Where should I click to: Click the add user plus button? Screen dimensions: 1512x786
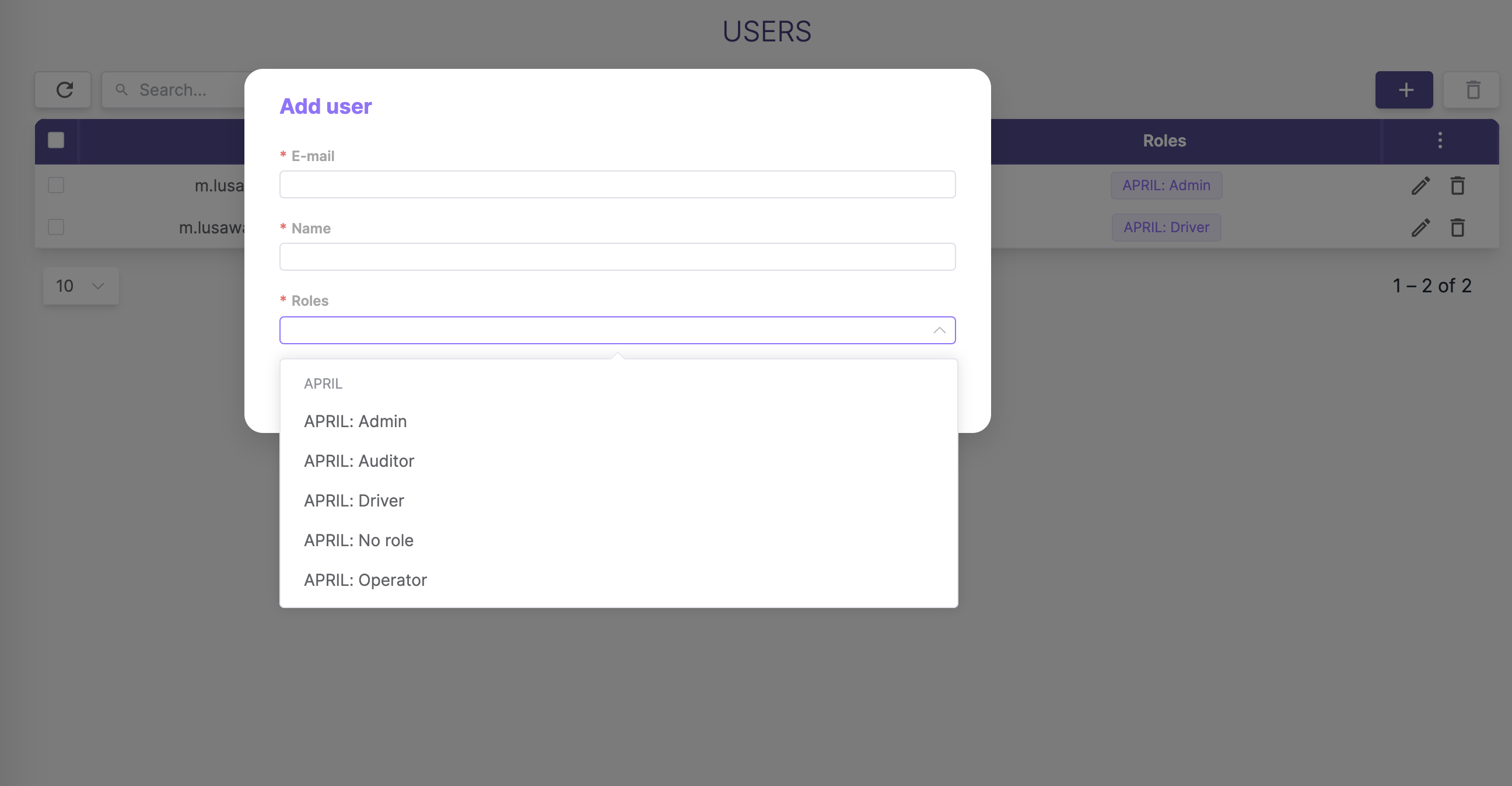point(1404,90)
